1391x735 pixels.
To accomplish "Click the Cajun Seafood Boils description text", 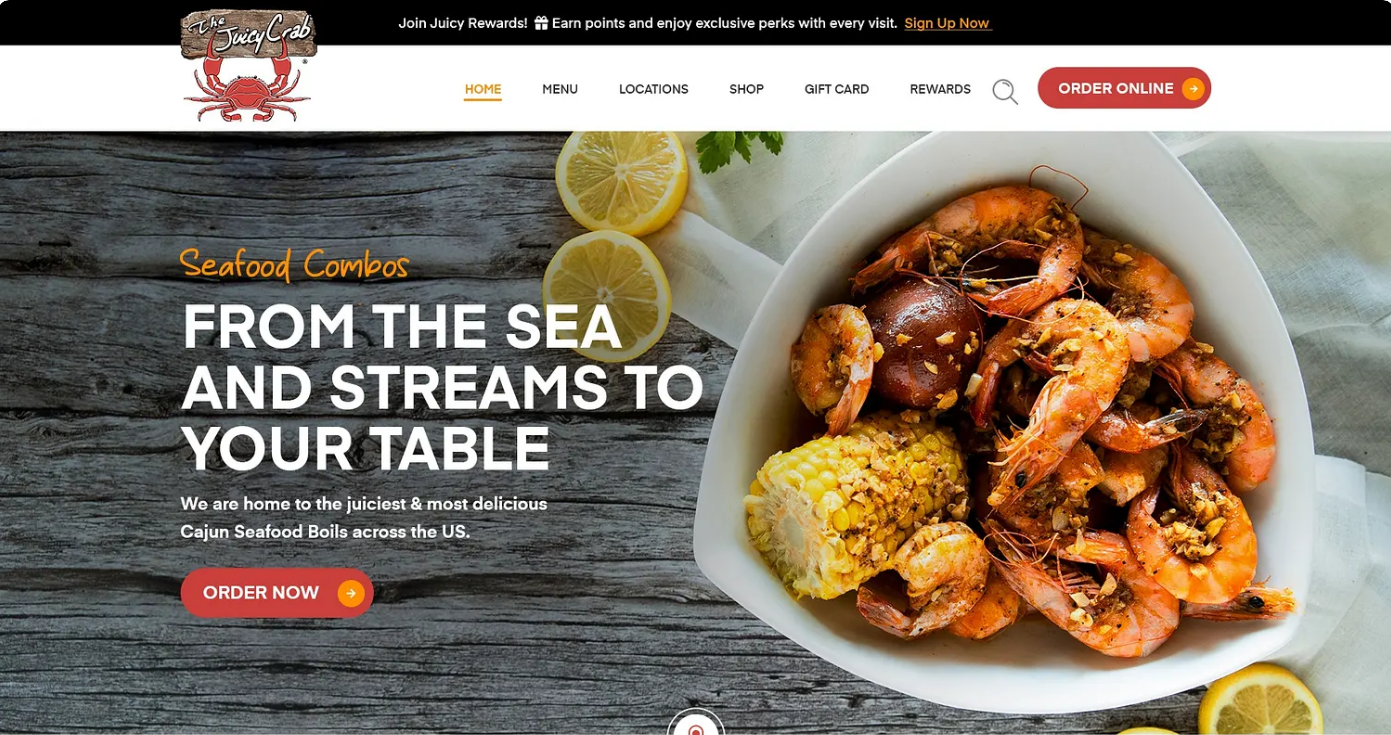I will tap(364, 518).
